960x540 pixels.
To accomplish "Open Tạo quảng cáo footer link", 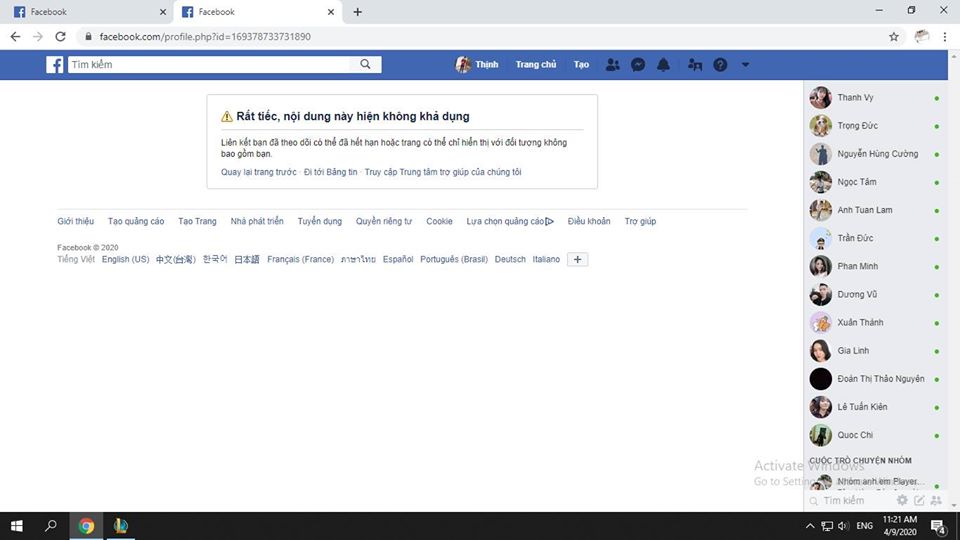I will click(136, 221).
